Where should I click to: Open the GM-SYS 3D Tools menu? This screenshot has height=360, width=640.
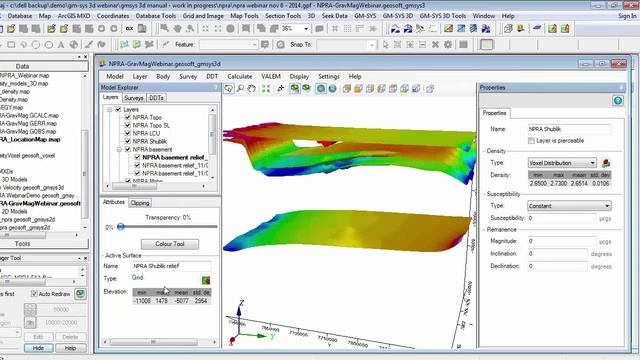tap(442, 16)
